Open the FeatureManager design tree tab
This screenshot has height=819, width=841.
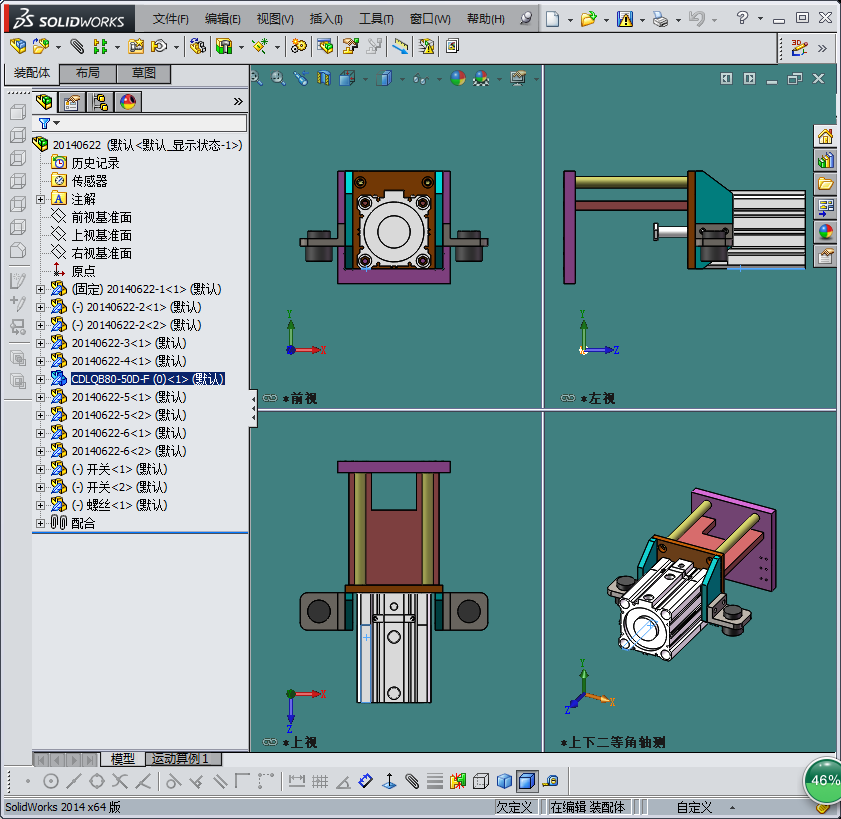pos(45,101)
